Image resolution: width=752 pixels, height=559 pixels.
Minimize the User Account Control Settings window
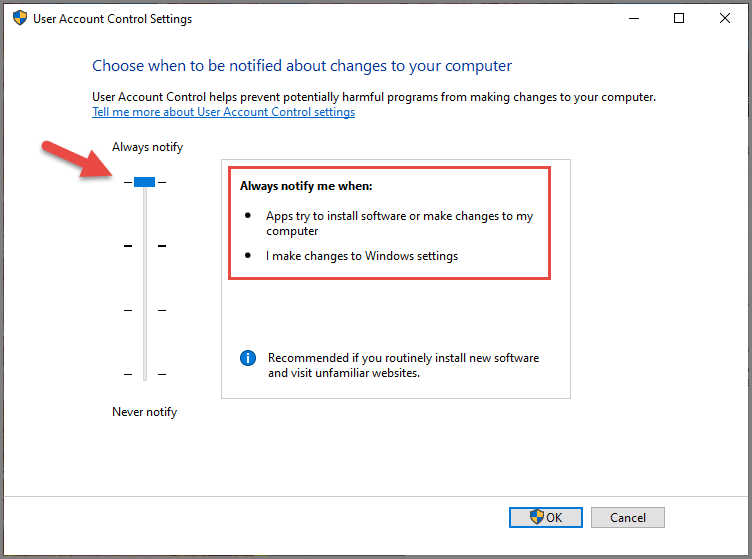(x=634, y=18)
